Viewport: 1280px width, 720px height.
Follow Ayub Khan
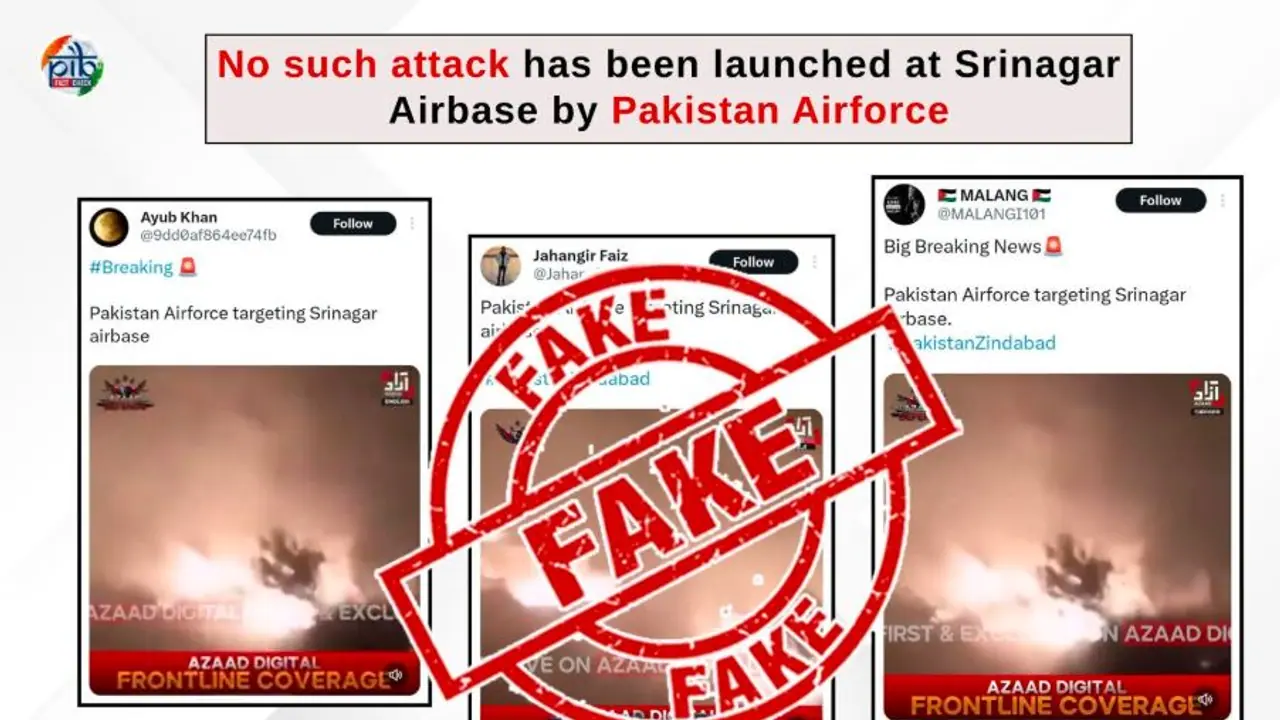tap(353, 223)
